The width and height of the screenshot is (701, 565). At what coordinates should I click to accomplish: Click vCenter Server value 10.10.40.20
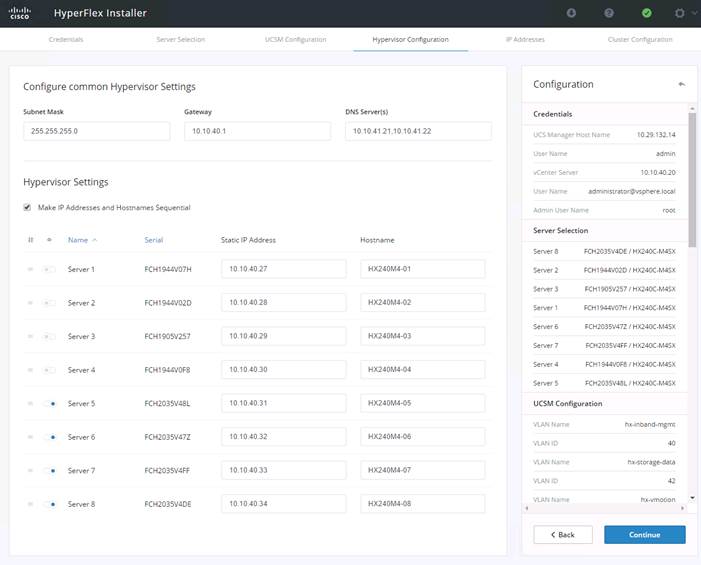(658, 172)
